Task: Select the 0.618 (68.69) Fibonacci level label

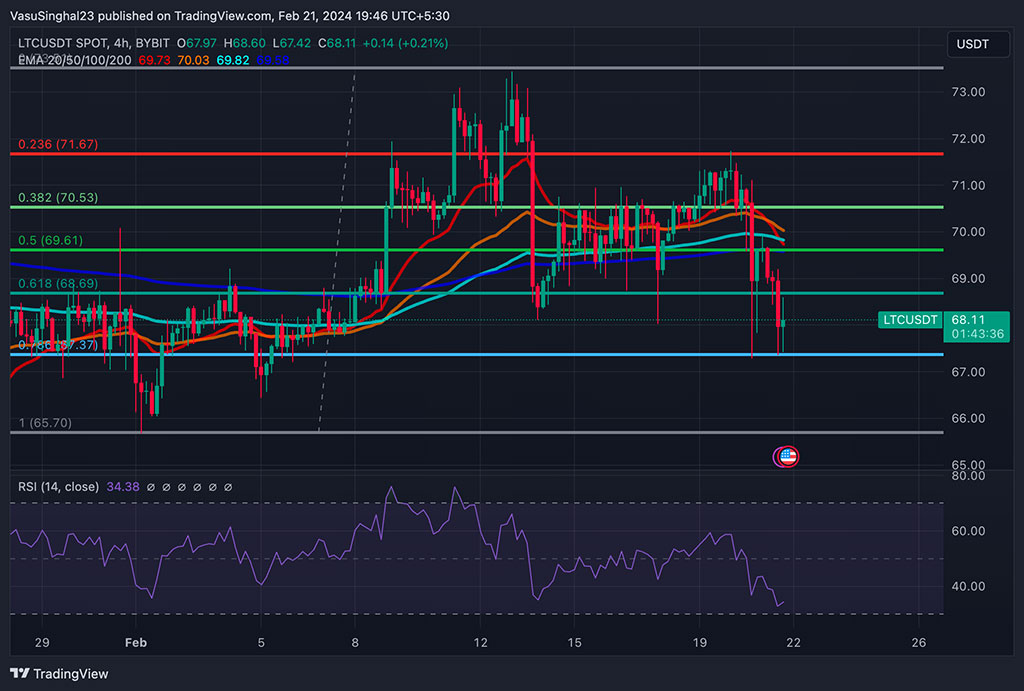Action: tap(57, 284)
